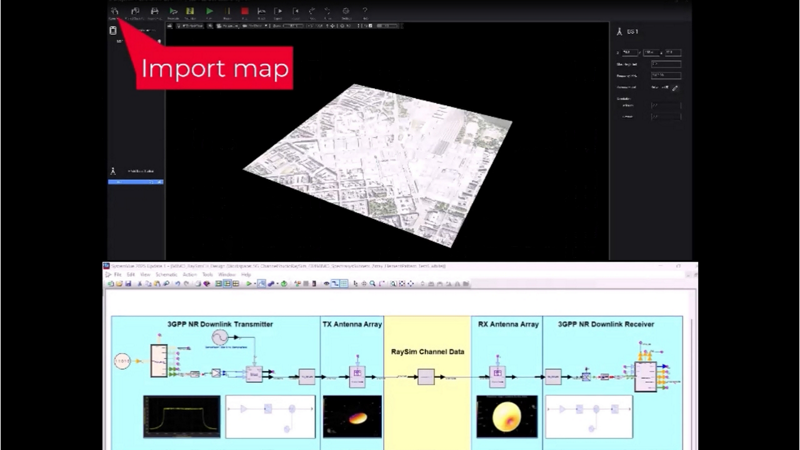Open the Schematic menu in SystemVue

click(166, 274)
